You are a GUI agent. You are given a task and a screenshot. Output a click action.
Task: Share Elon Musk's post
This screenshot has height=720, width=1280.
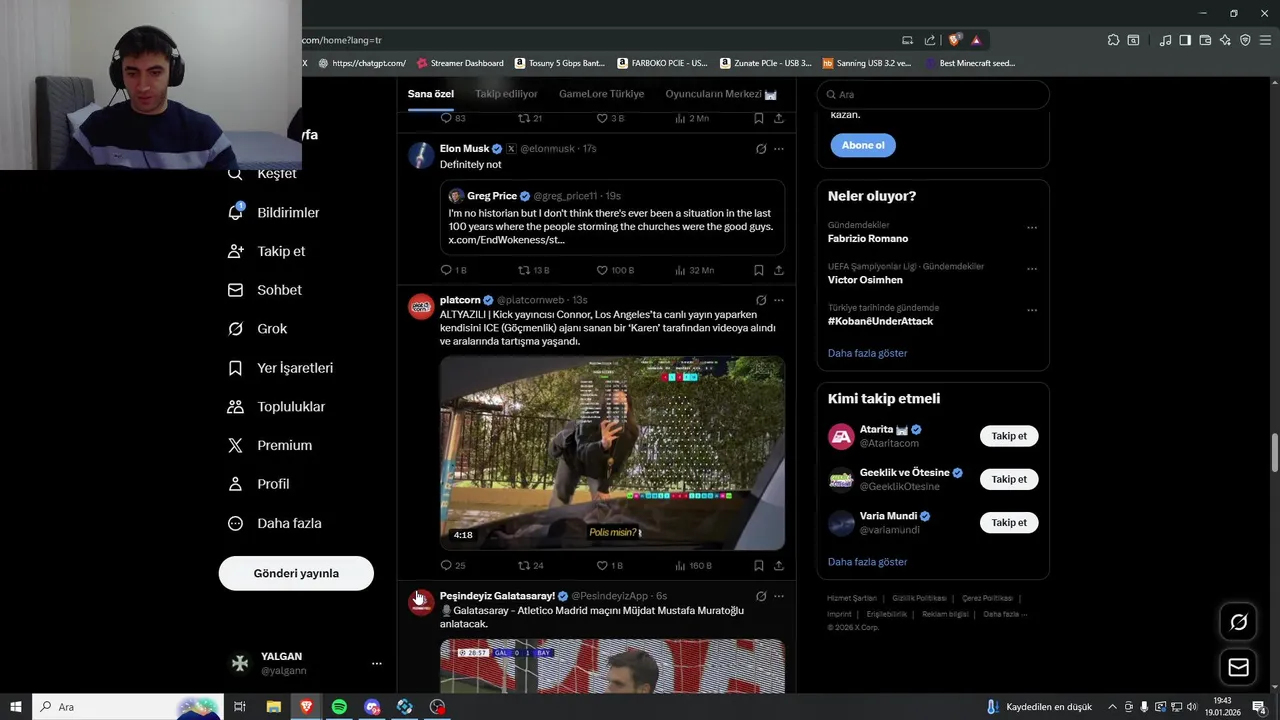[x=778, y=270]
